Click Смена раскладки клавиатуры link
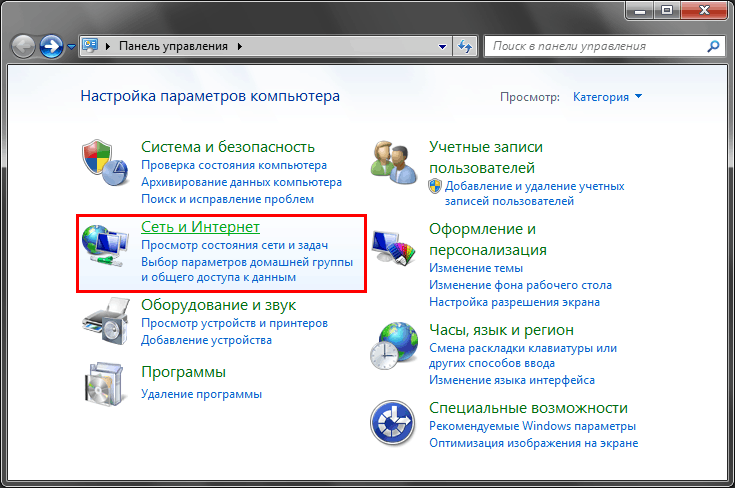The width and height of the screenshot is (735, 488). (x=523, y=355)
